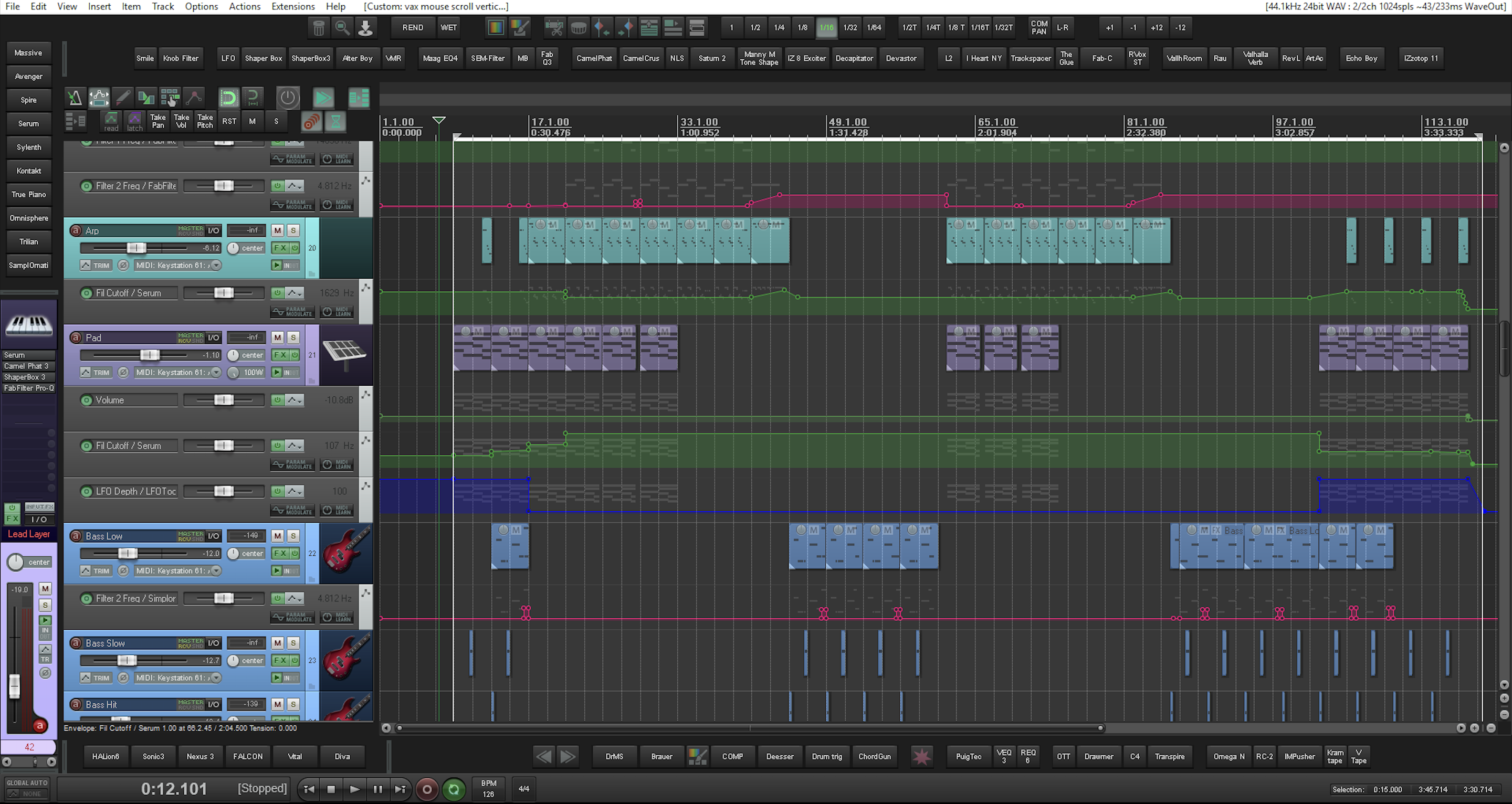This screenshot has height=804, width=1512.
Task: Toggle the Volume envelope green arm circle
Action: pyautogui.click(x=86, y=400)
